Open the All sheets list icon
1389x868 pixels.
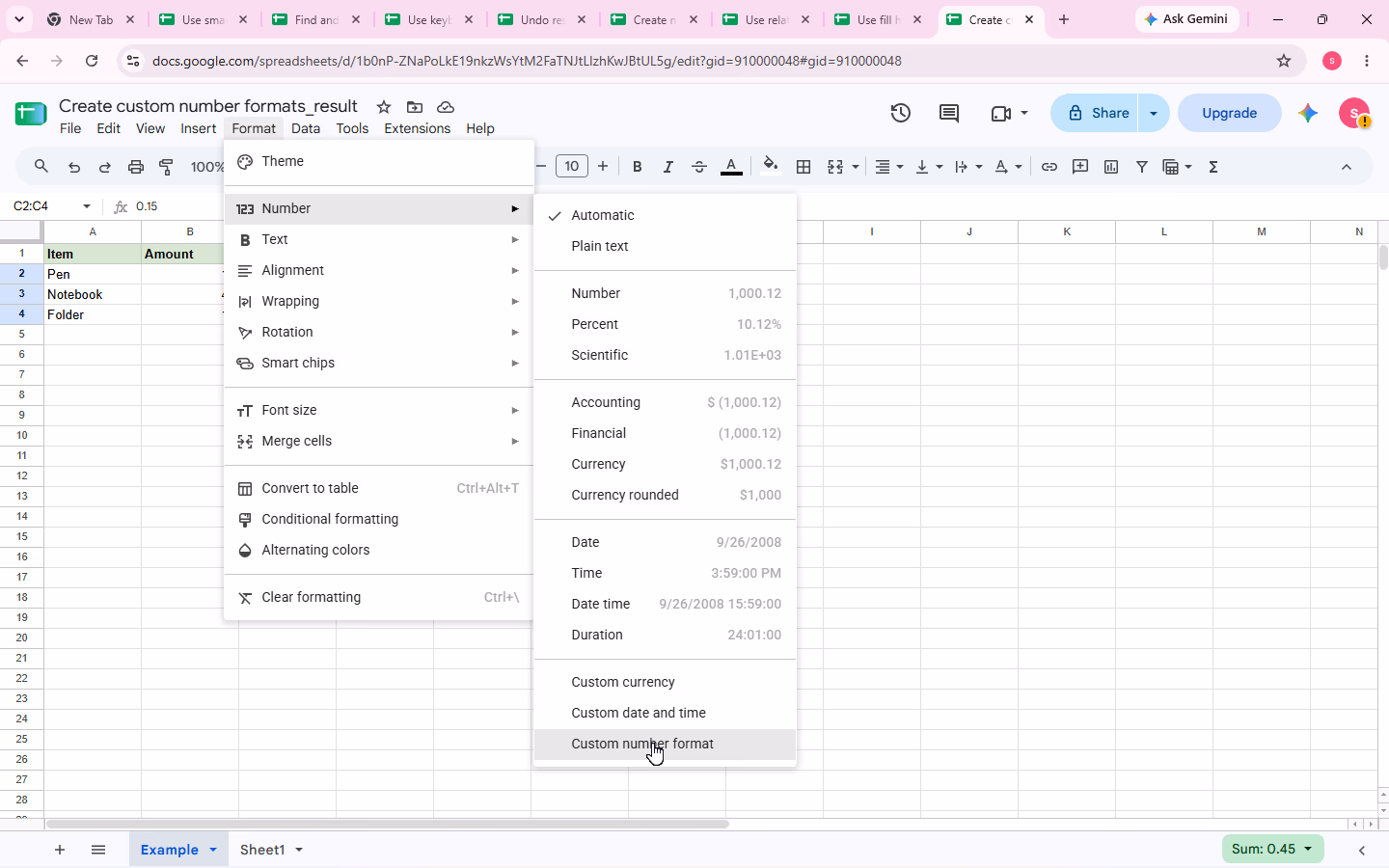pyautogui.click(x=98, y=850)
